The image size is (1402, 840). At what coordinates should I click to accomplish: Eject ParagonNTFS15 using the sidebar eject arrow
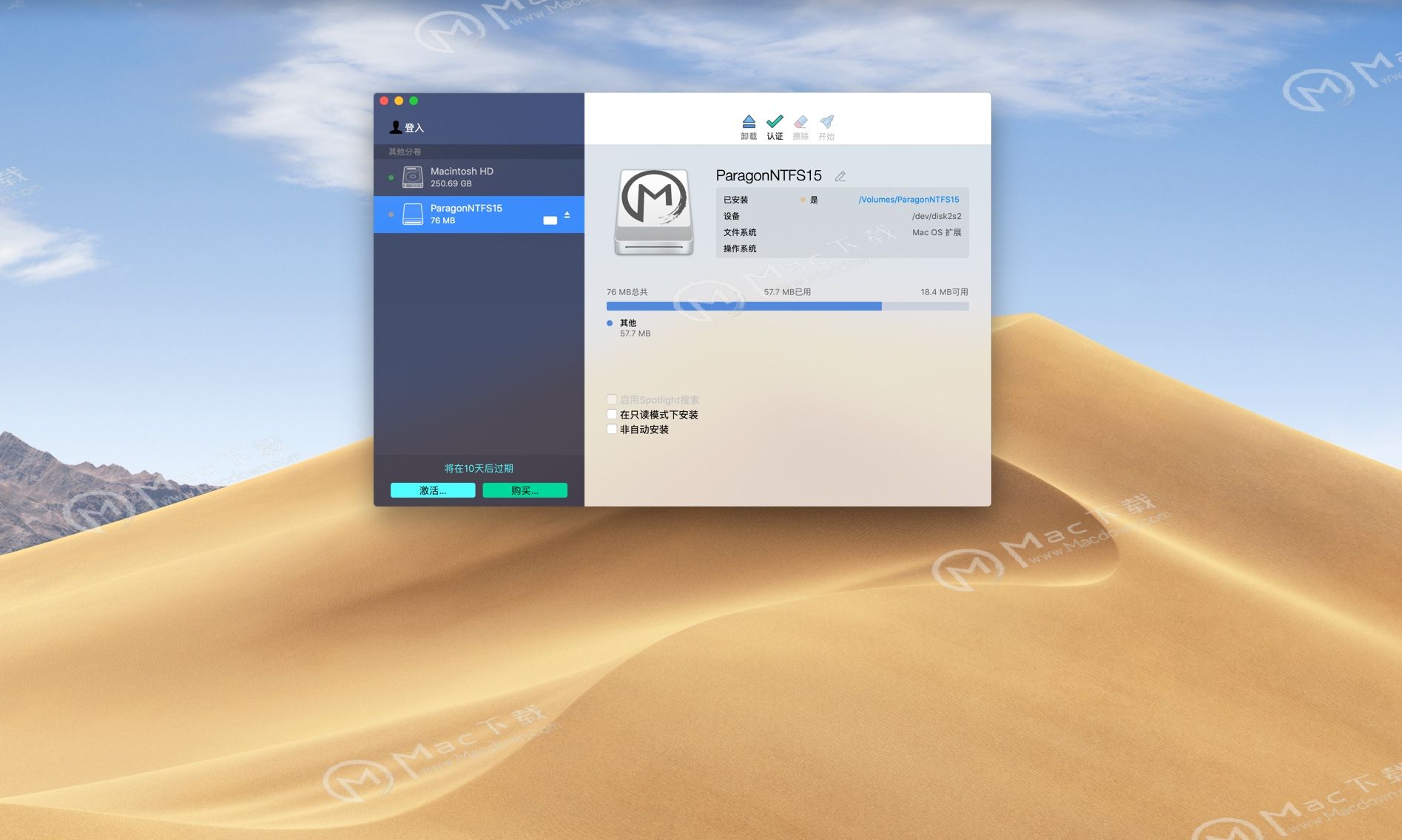point(567,214)
